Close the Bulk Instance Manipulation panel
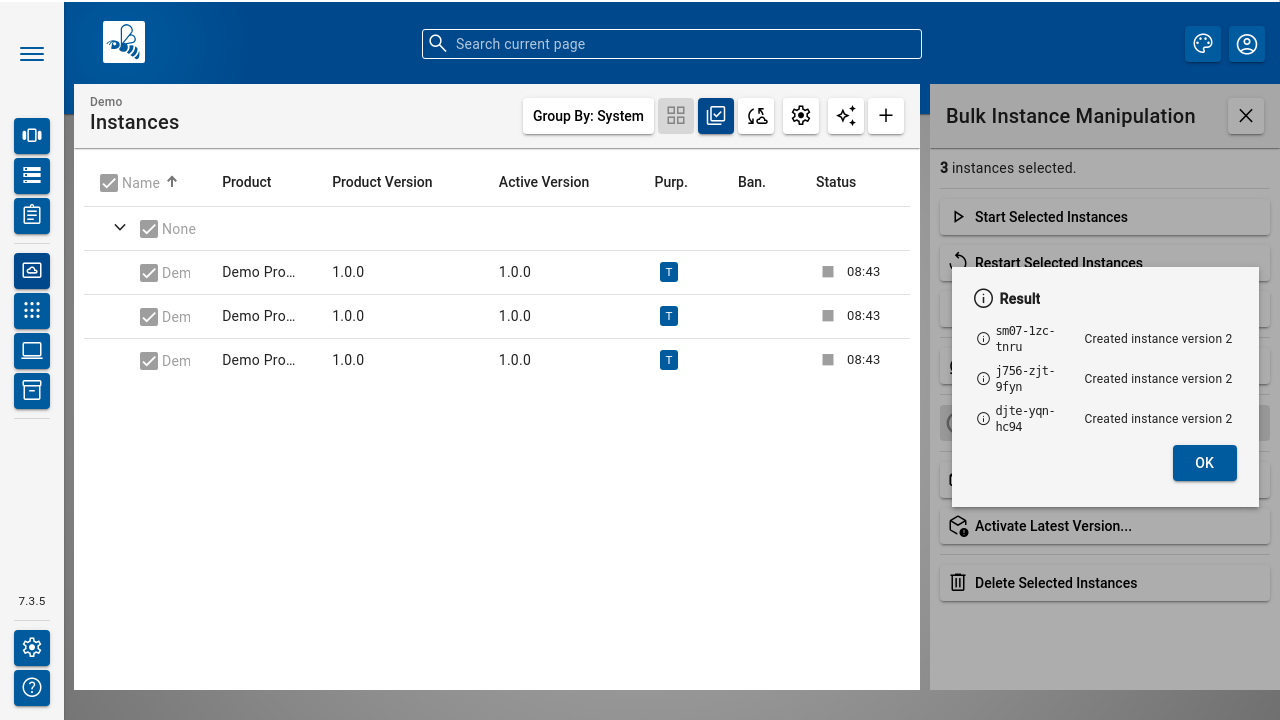Image resolution: width=1280 pixels, height=720 pixels. point(1246,116)
